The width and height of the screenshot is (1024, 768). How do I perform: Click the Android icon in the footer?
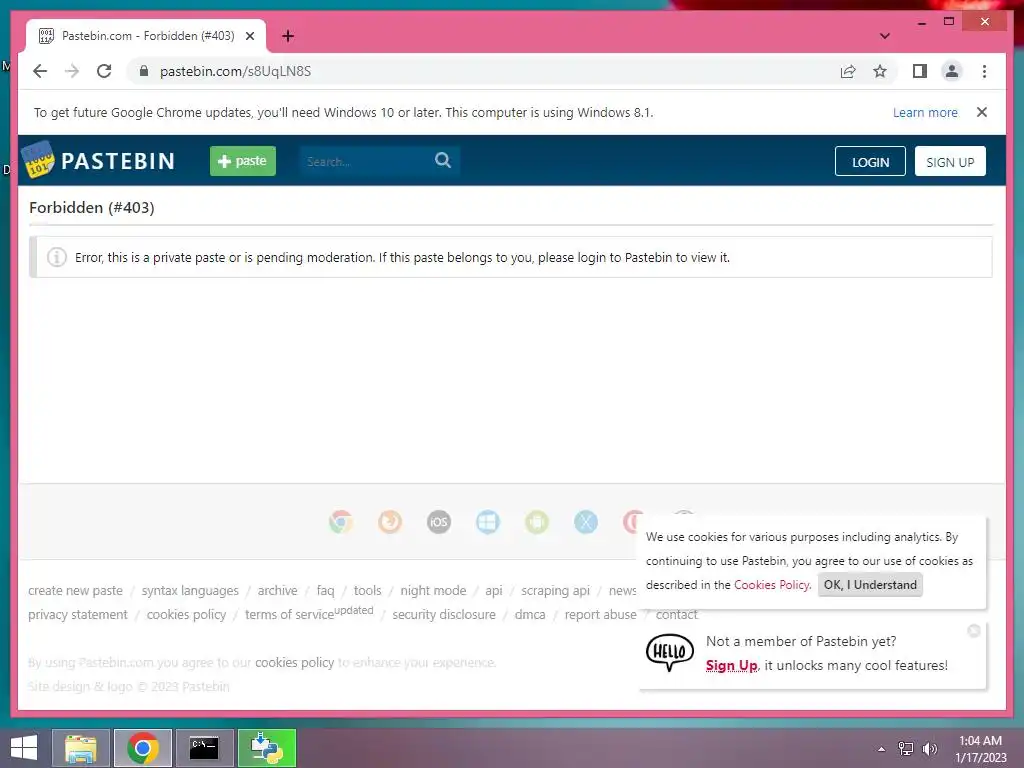pos(537,522)
